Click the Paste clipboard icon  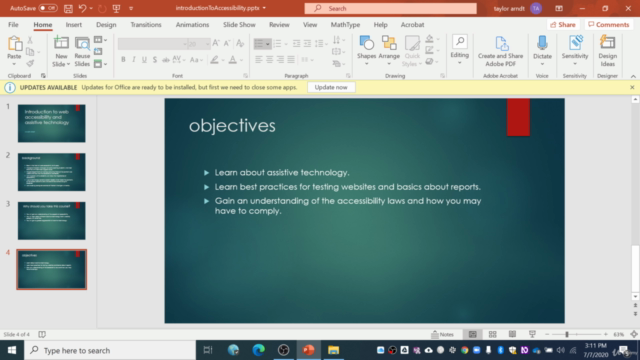[14, 44]
